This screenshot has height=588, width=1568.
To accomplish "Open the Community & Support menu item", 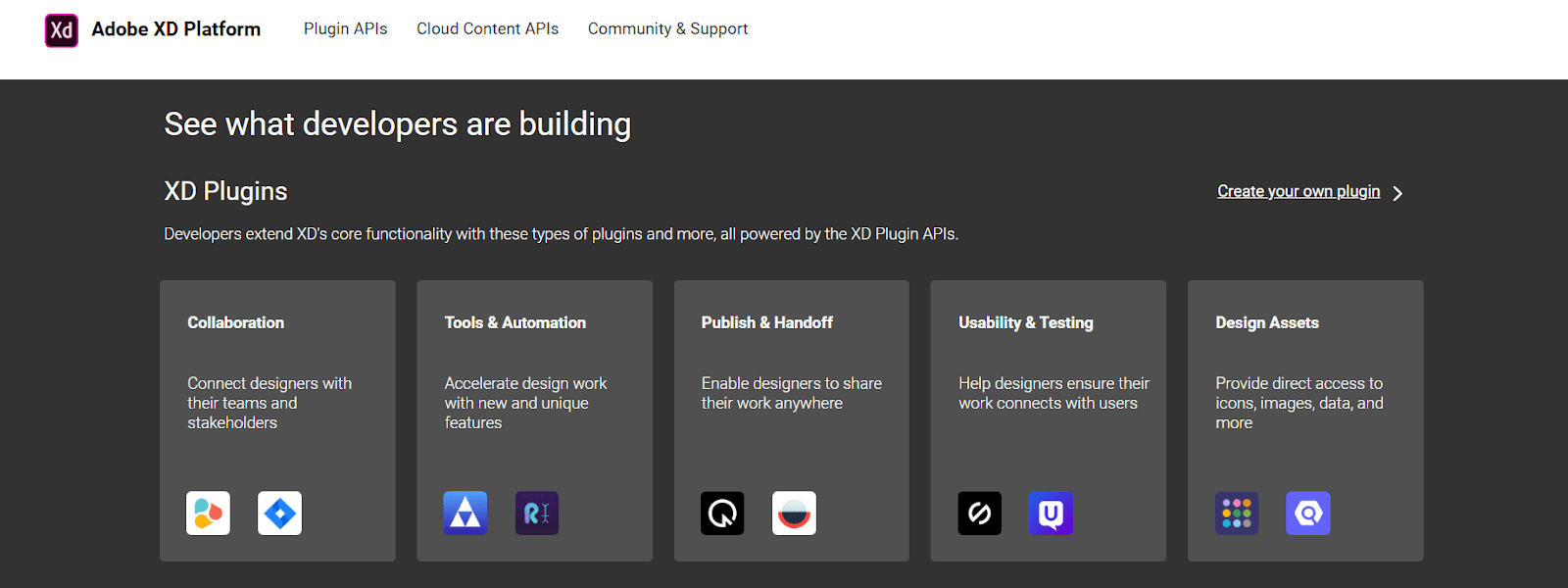I will click(x=667, y=29).
